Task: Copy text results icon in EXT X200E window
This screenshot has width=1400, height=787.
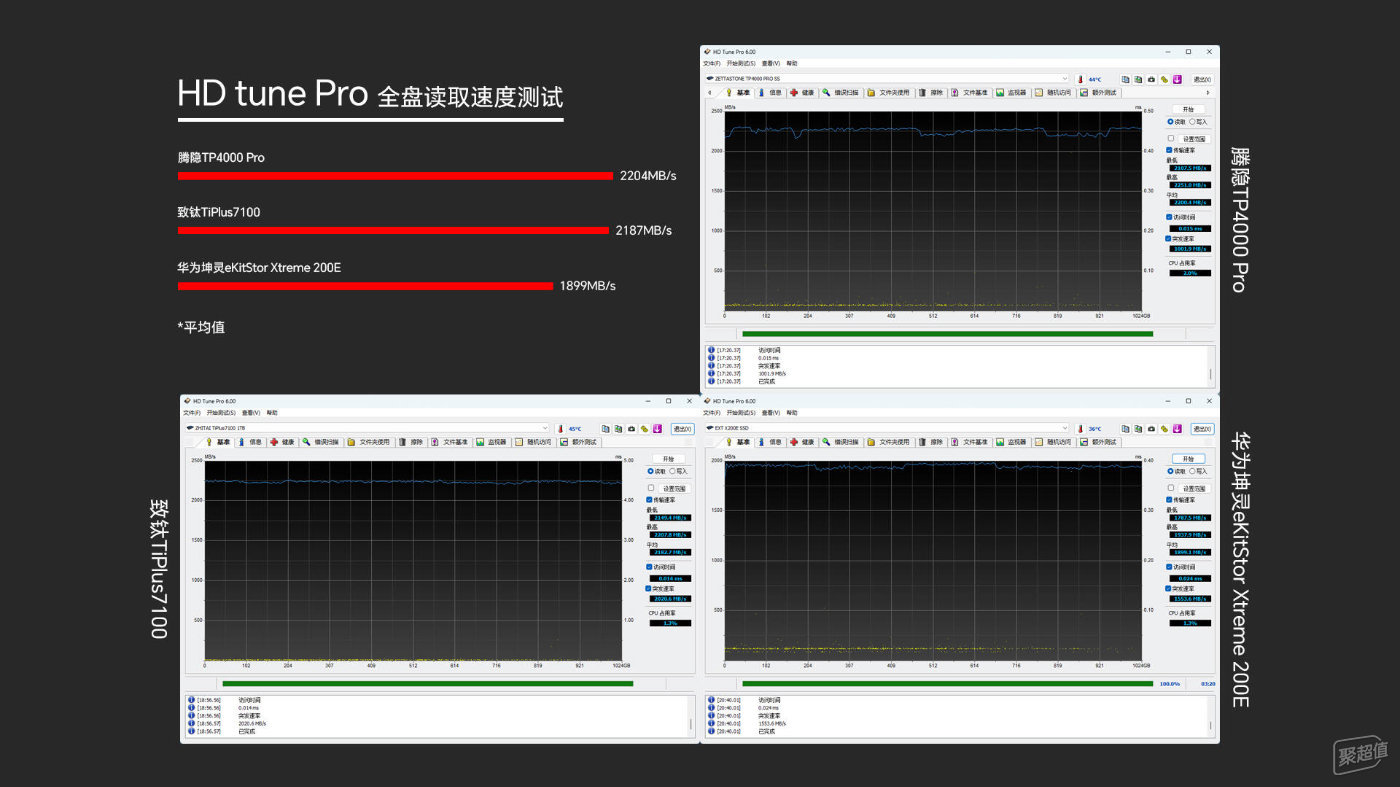Action: point(1125,429)
